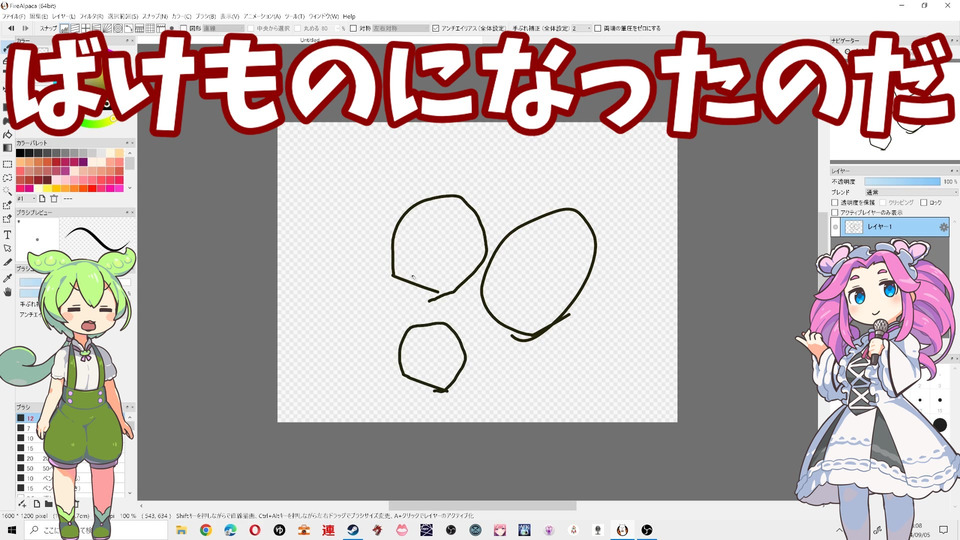
Task: Select the Gradient tool
Action: click(x=7, y=148)
